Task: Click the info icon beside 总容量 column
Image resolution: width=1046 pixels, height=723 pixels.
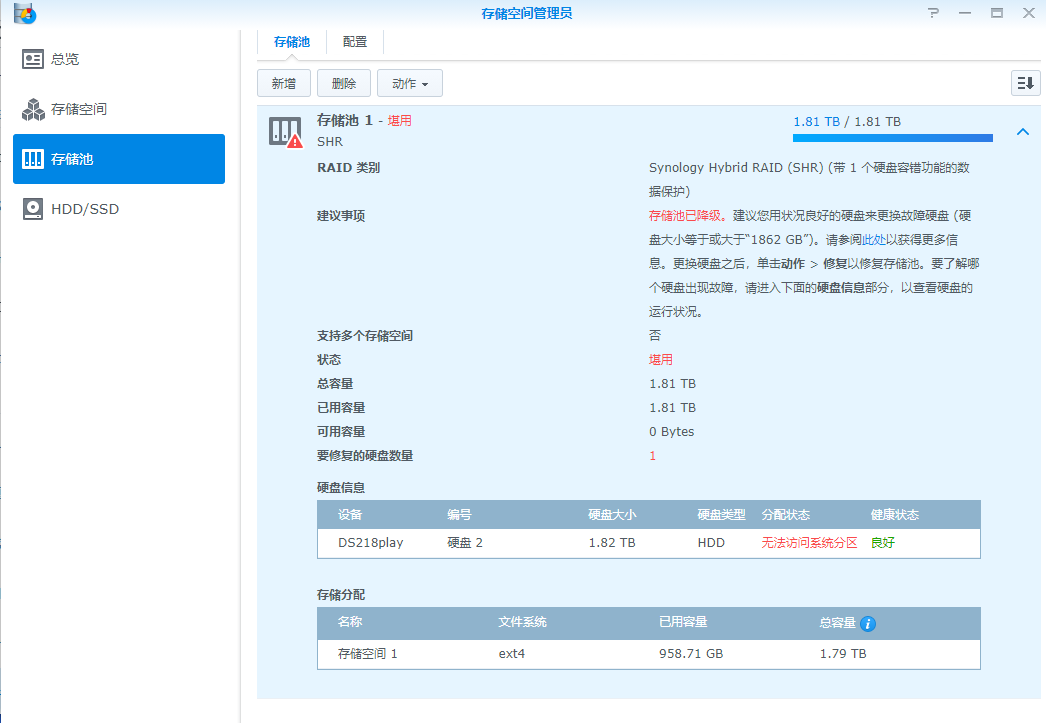Action: [x=868, y=624]
